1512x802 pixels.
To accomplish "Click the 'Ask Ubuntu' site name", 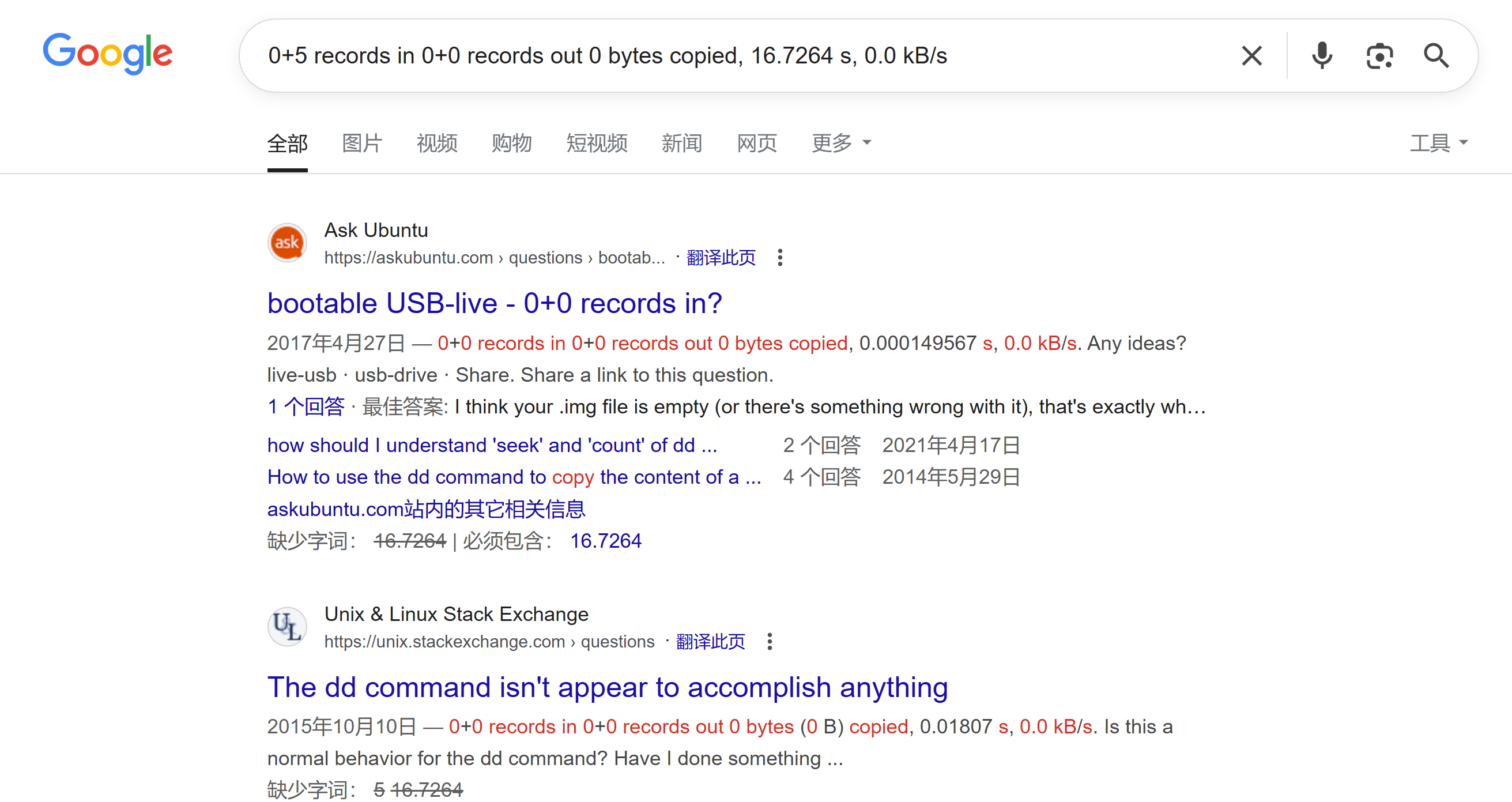I will coord(376,230).
